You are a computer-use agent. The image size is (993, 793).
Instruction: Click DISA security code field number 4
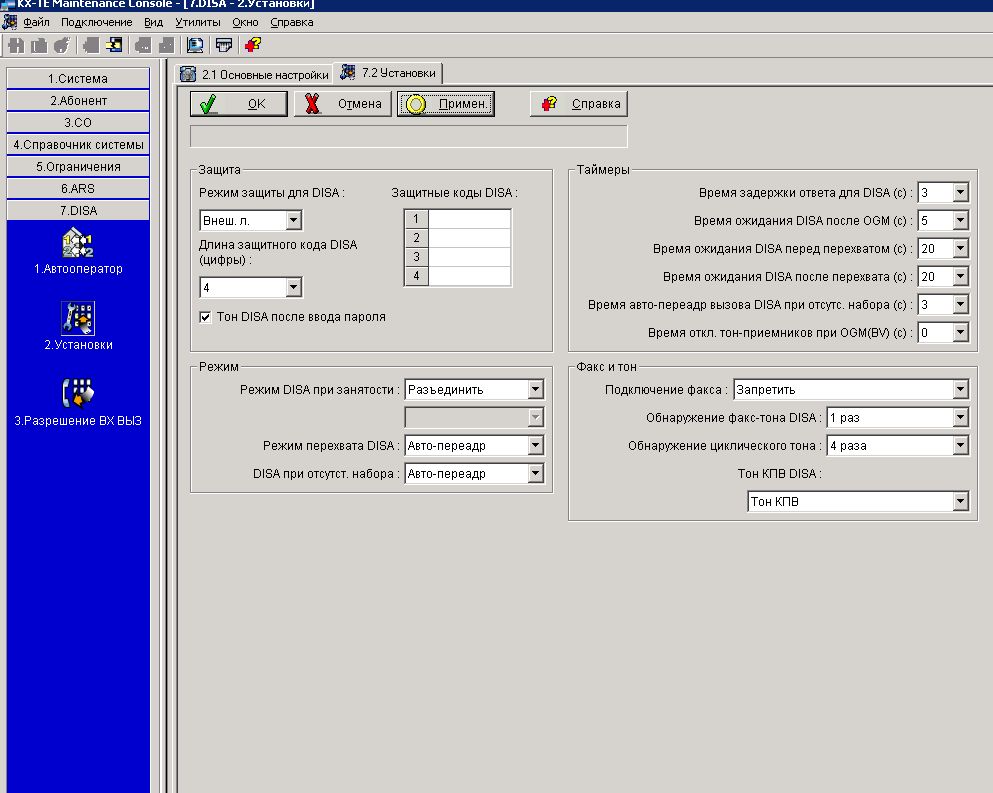point(469,276)
